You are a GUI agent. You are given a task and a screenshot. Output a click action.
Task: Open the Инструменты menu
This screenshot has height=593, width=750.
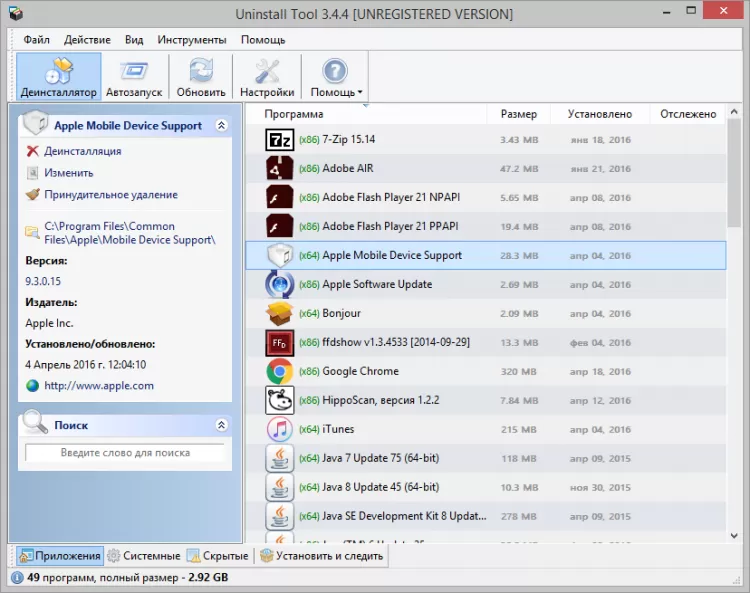click(190, 40)
